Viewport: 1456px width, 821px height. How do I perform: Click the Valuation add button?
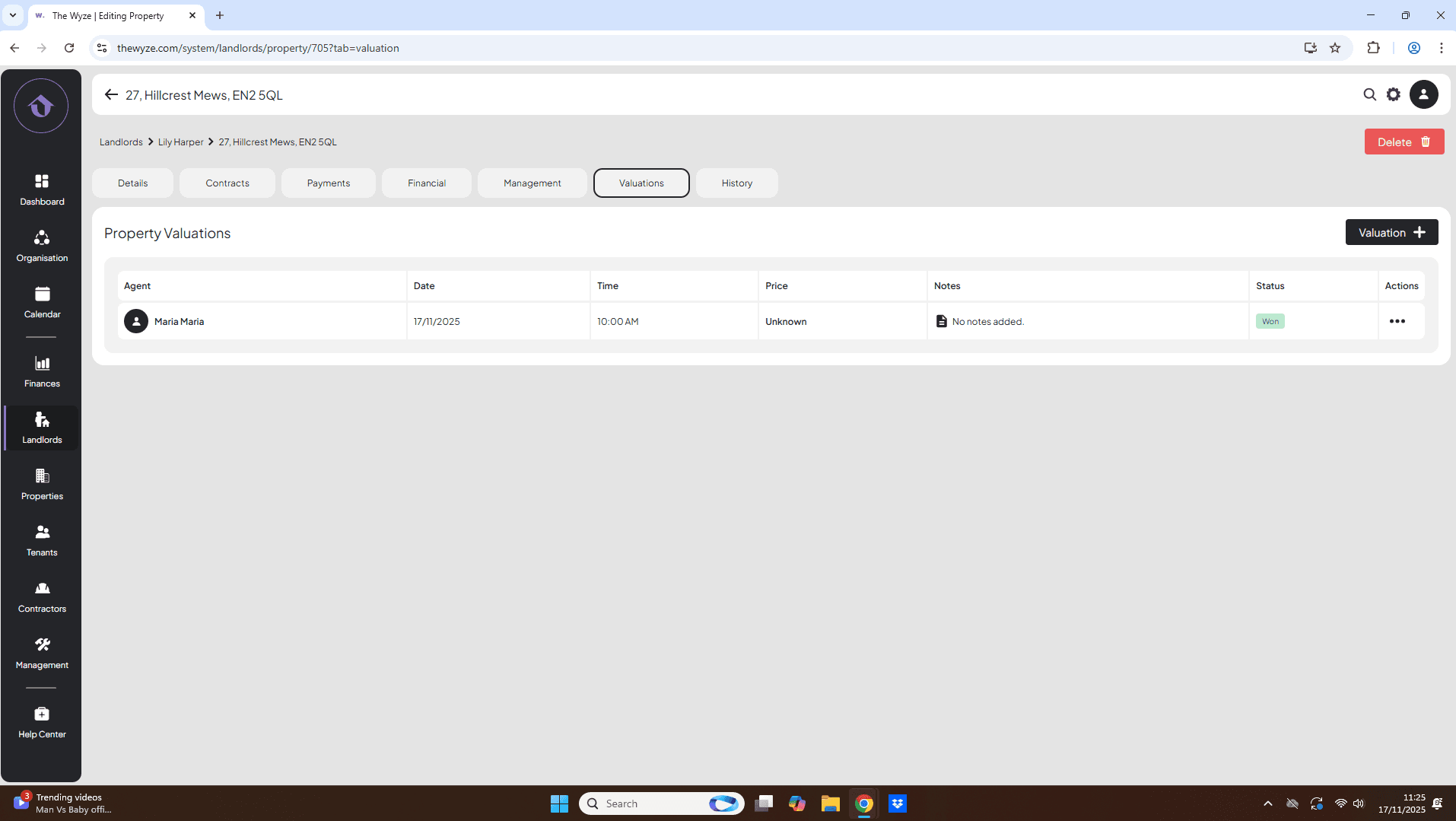pyautogui.click(x=1391, y=233)
